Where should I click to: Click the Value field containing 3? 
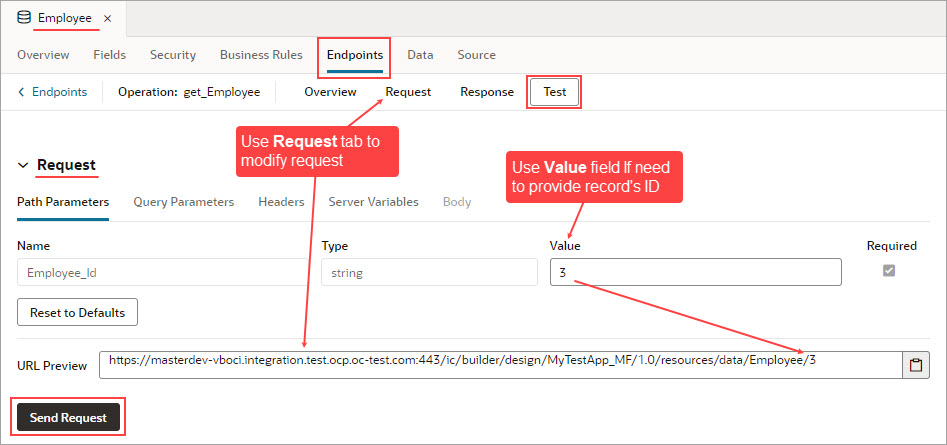[x=696, y=272]
